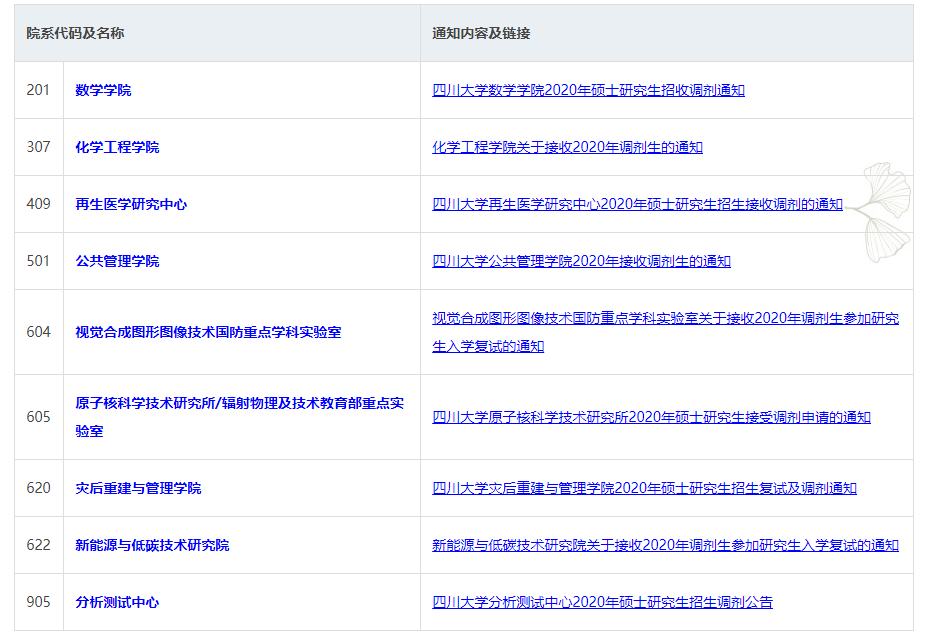The width and height of the screenshot is (925, 640).
Task: Click the 新能源与低碳技术研究院 department name
Action: [x=152, y=545]
